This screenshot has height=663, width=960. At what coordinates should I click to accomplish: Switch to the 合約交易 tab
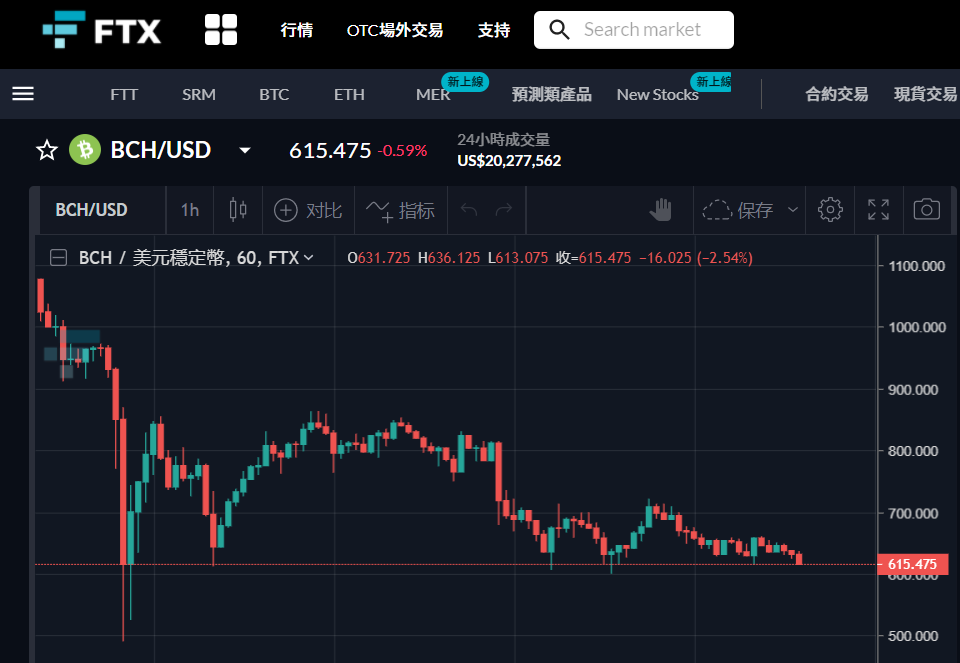click(x=836, y=94)
